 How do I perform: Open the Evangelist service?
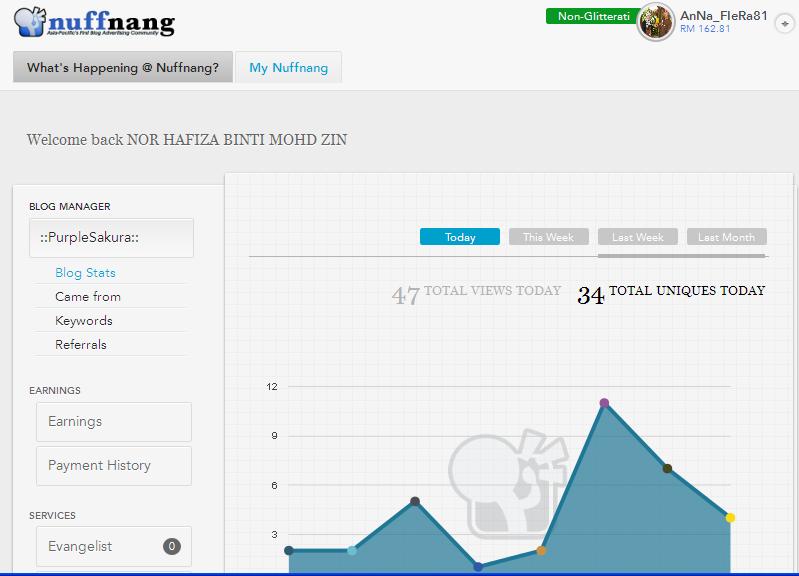[114, 546]
